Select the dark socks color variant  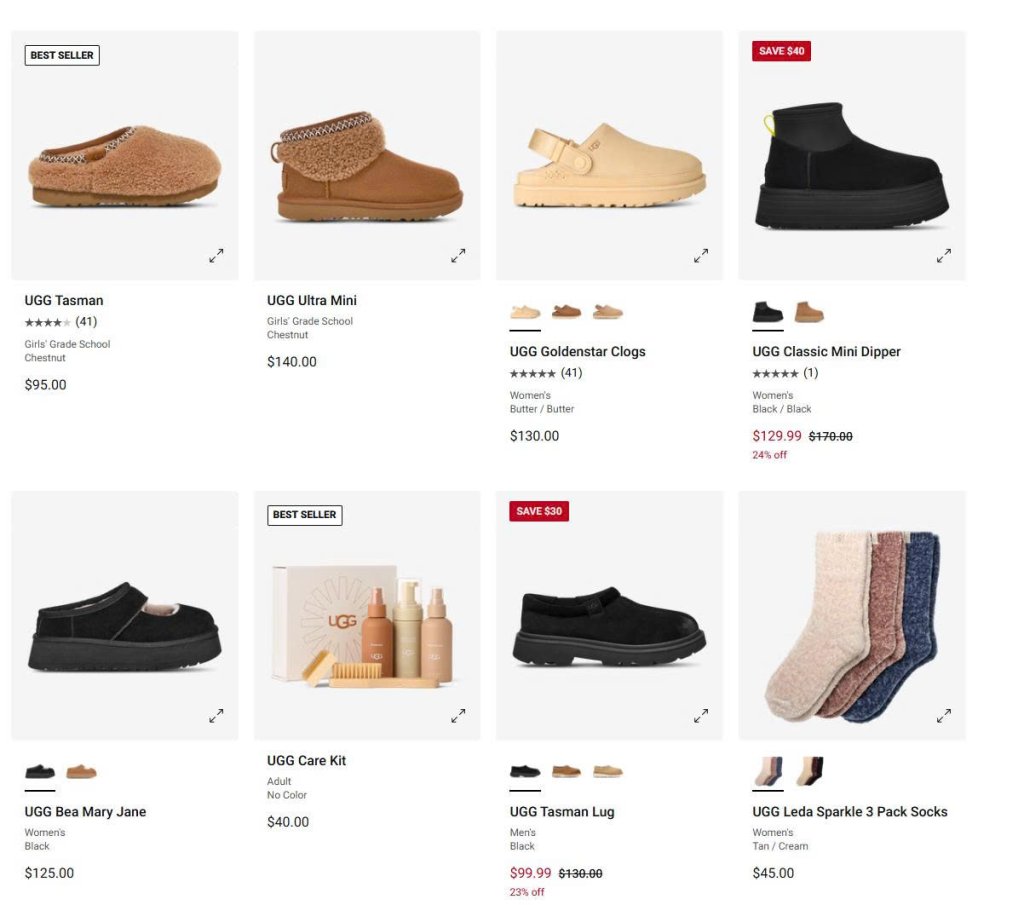tap(809, 771)
